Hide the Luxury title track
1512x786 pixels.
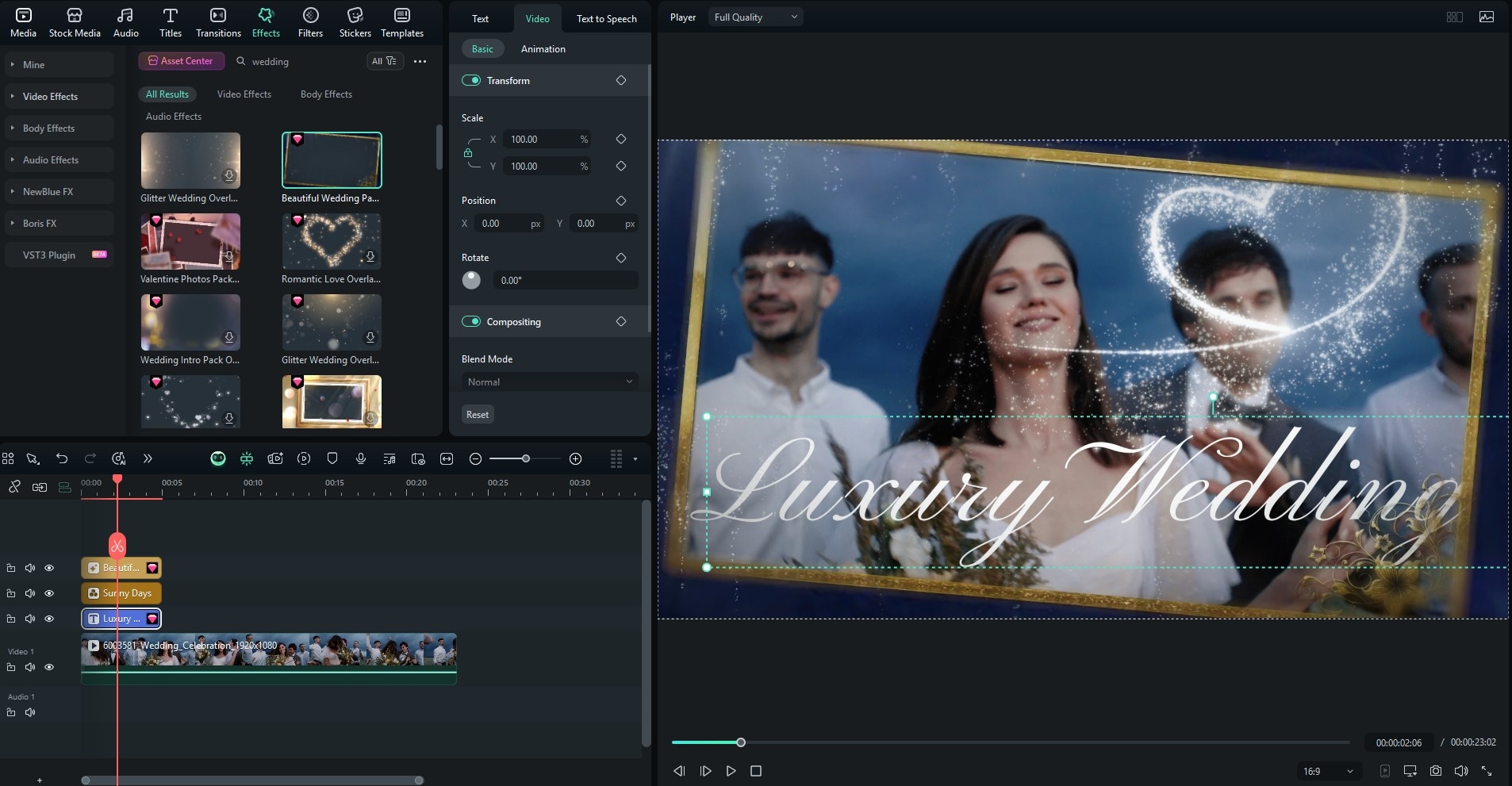click(49, 619)
